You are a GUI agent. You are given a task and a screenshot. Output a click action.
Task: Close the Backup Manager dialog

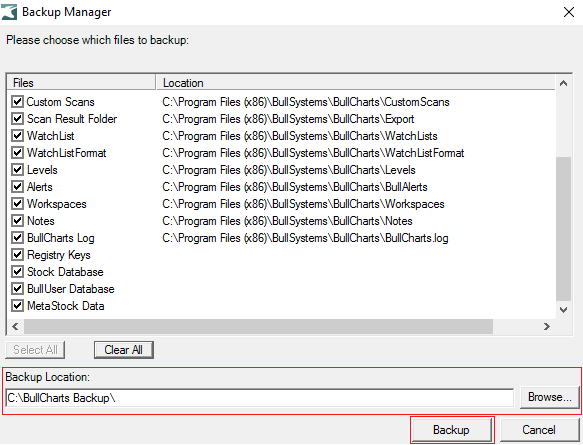[x=568, y=12]
